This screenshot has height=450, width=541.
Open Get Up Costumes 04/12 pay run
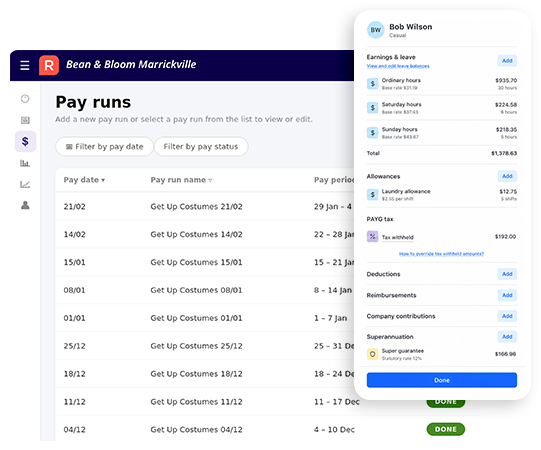196,430
